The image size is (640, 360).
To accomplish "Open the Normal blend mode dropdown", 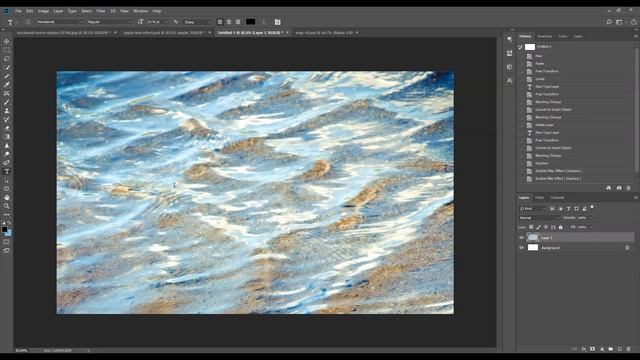I will pos(539,218).
